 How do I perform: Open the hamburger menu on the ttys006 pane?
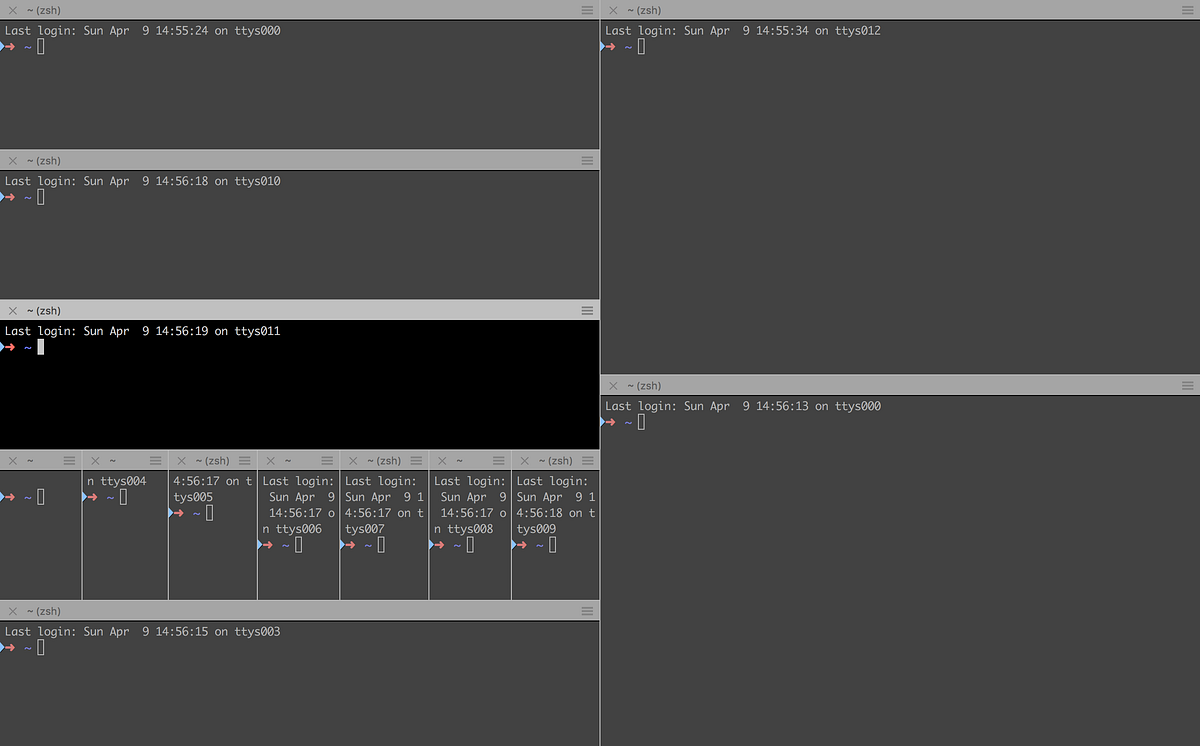pos(327,460)
